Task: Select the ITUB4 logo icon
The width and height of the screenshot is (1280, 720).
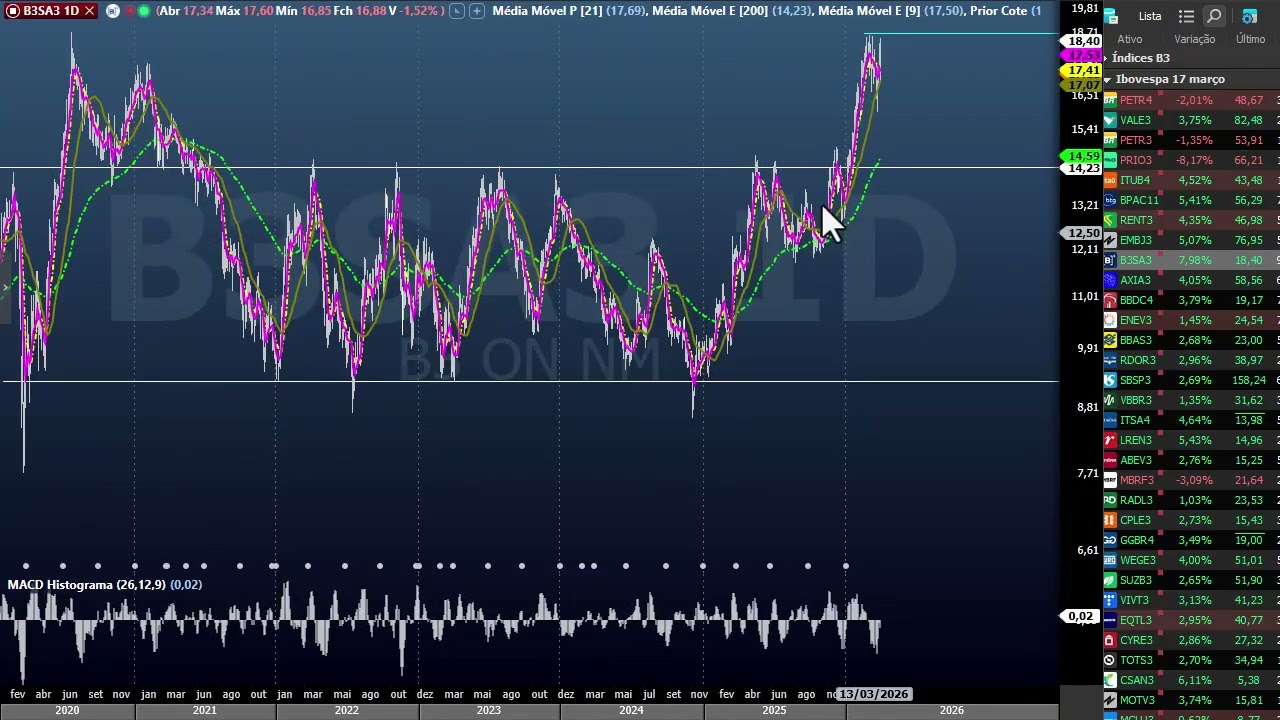Action: [x=1110, y=180]
